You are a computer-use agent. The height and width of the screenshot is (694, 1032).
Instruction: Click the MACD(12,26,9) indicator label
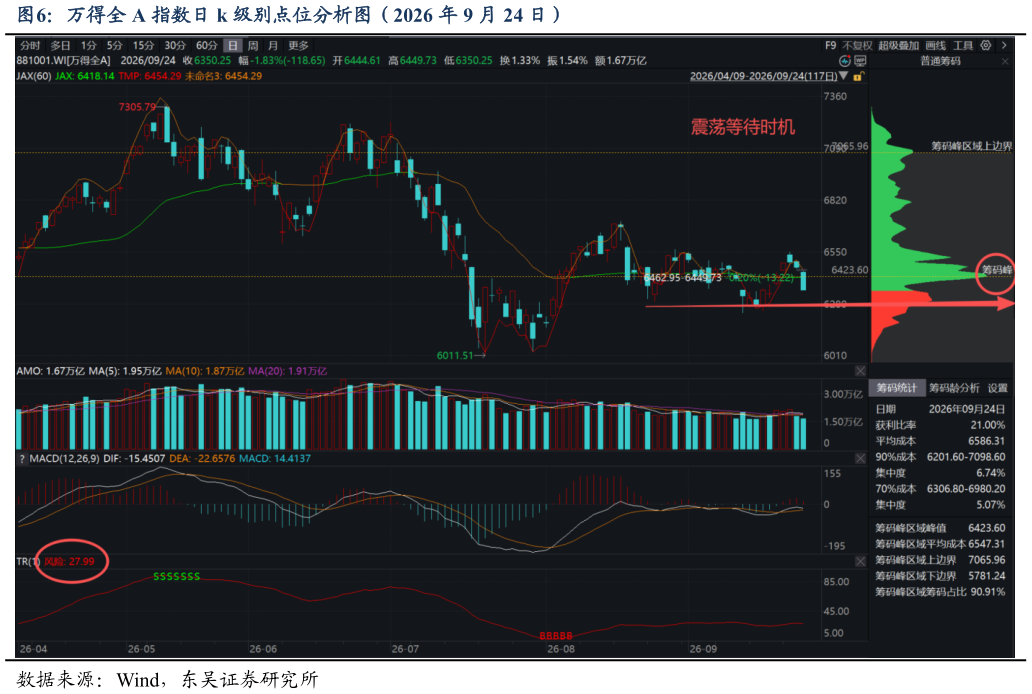click(x=64, y=458)
